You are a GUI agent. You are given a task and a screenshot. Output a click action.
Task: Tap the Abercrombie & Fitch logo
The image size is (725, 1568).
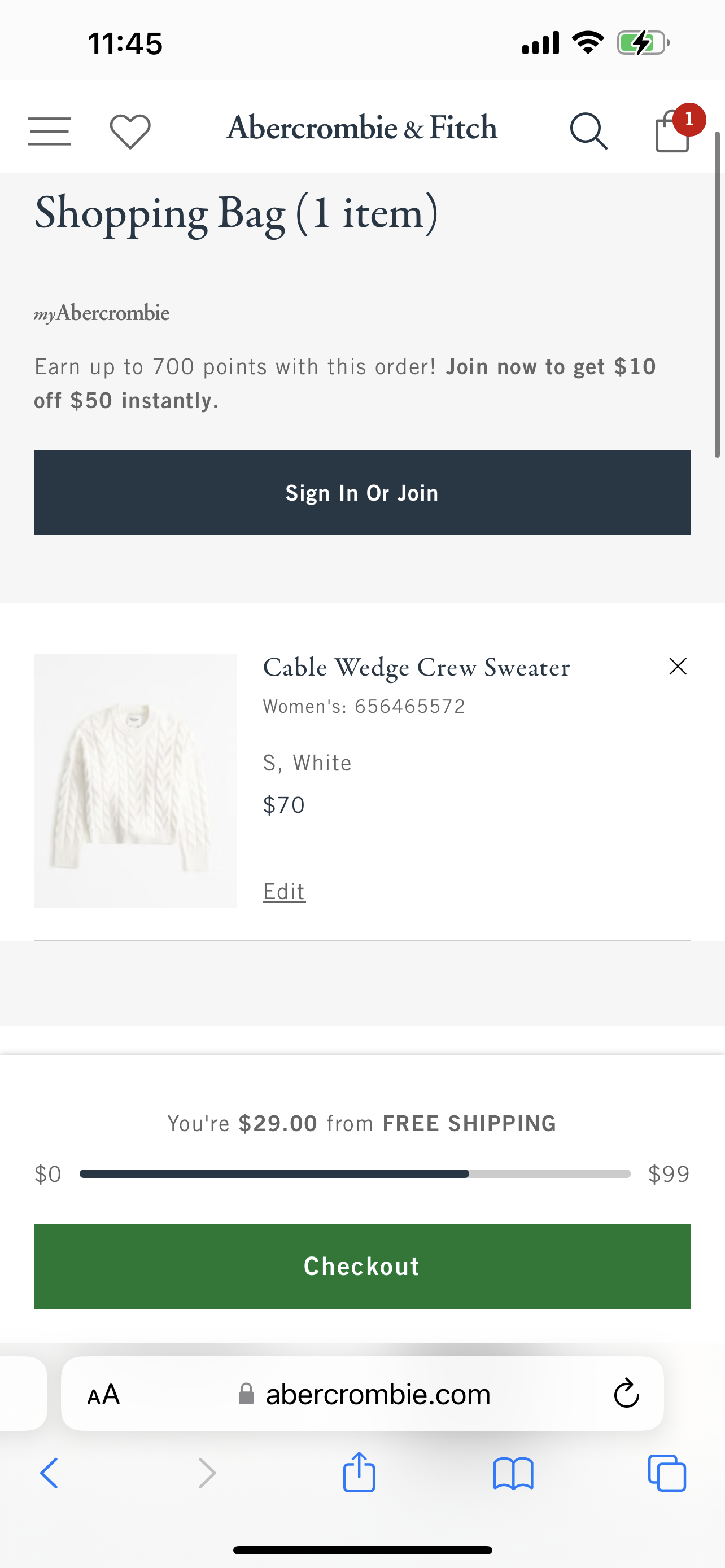click(x=361, y=129)
